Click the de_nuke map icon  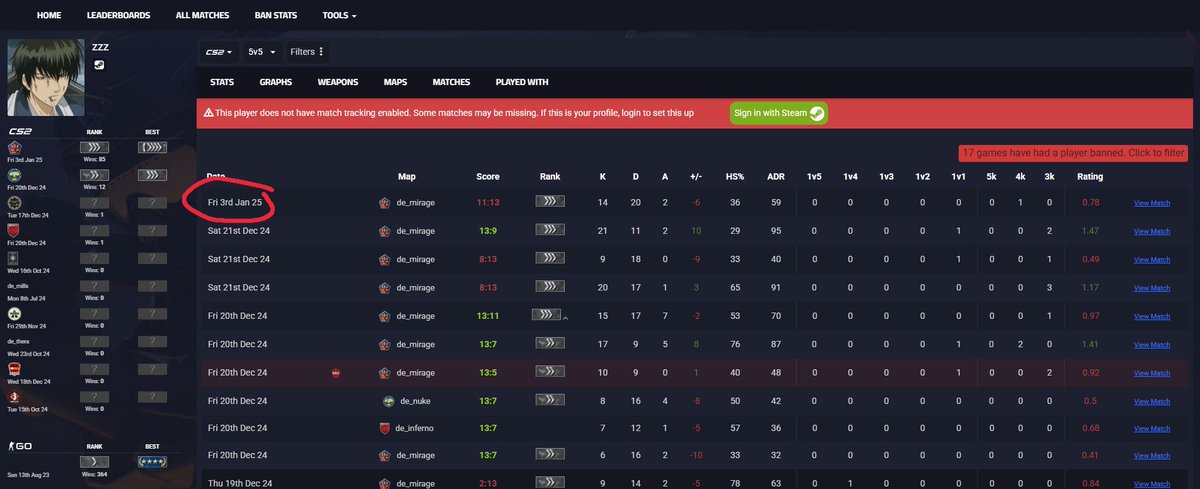coord(389,400)
